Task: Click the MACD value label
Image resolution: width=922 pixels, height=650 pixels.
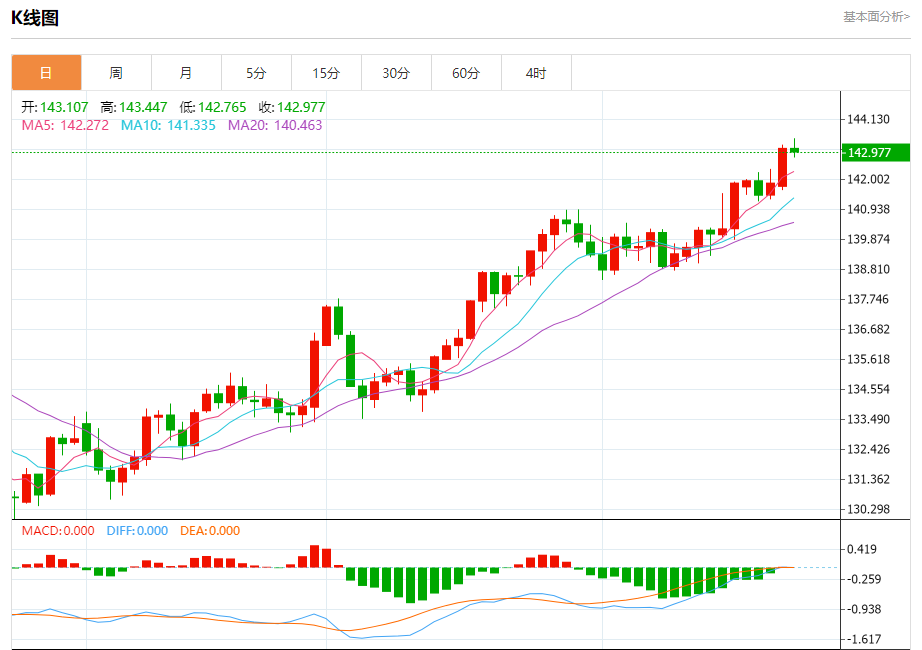Action: pyautogui.click(x=58, y=531)
